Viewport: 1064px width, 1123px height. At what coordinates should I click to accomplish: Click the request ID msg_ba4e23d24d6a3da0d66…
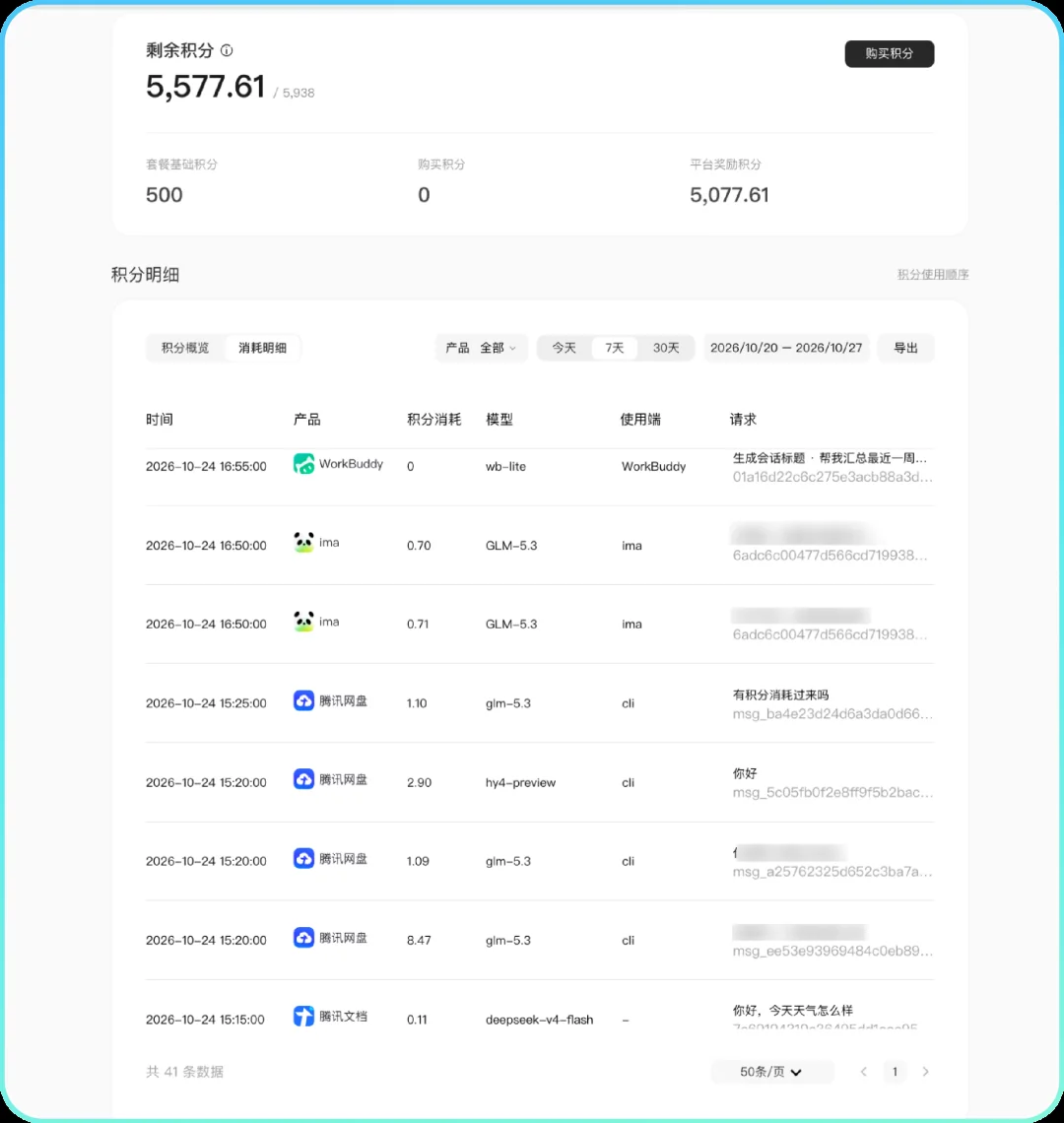[x=832, y=714]
